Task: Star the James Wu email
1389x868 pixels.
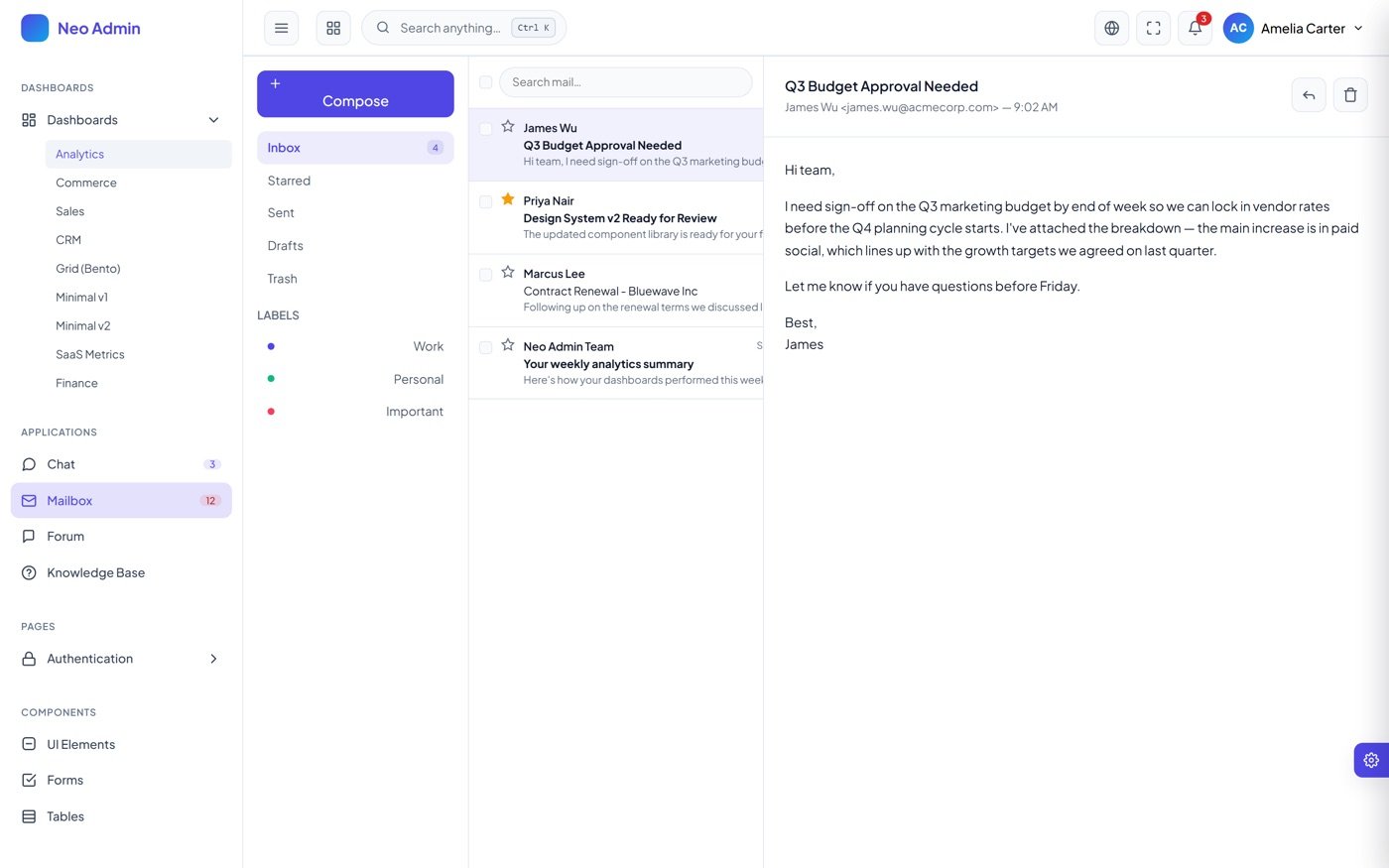Action: pyautogui.click(x=508, y=127)
